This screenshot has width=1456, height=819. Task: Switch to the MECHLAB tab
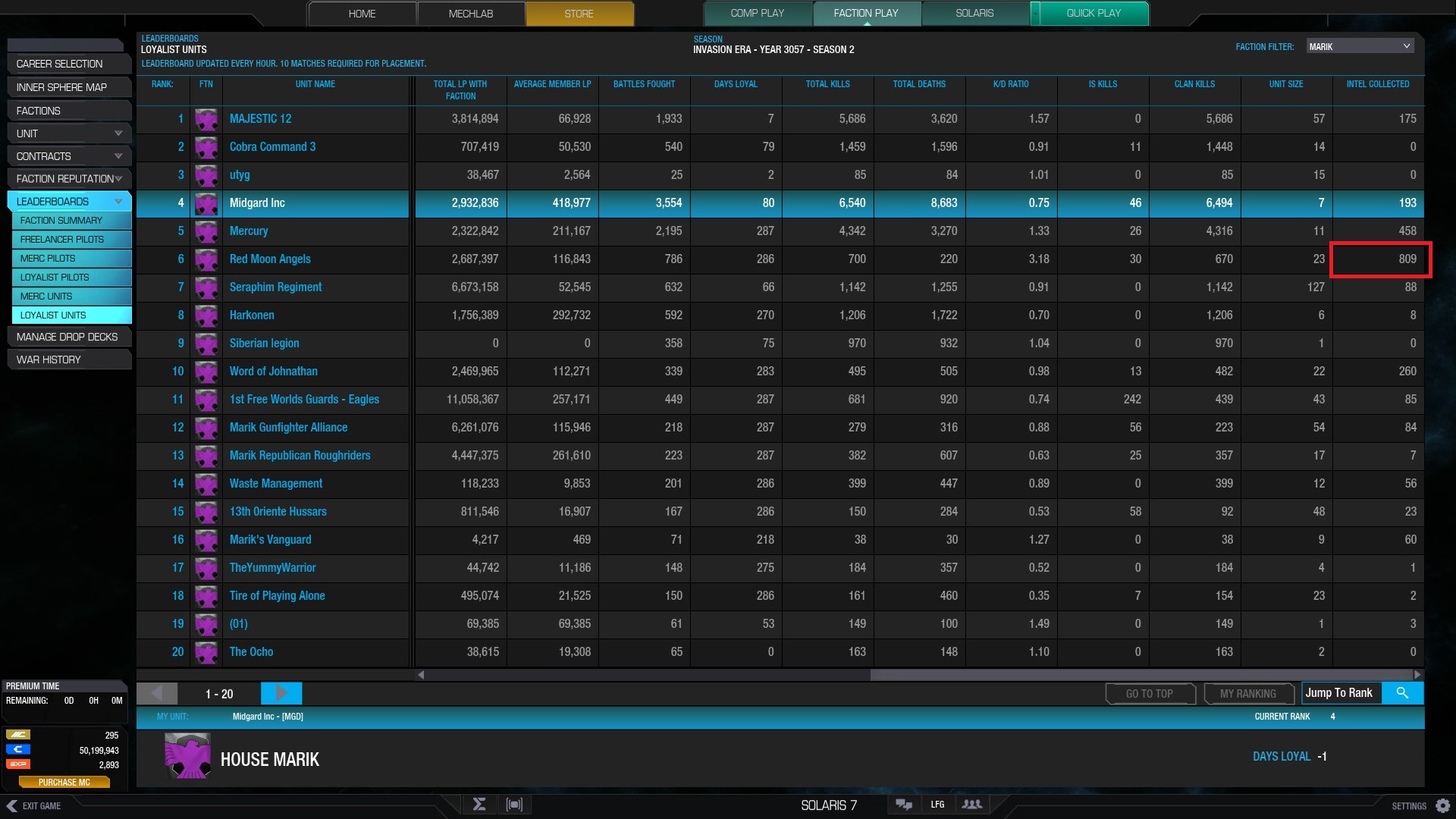(471, 14)
